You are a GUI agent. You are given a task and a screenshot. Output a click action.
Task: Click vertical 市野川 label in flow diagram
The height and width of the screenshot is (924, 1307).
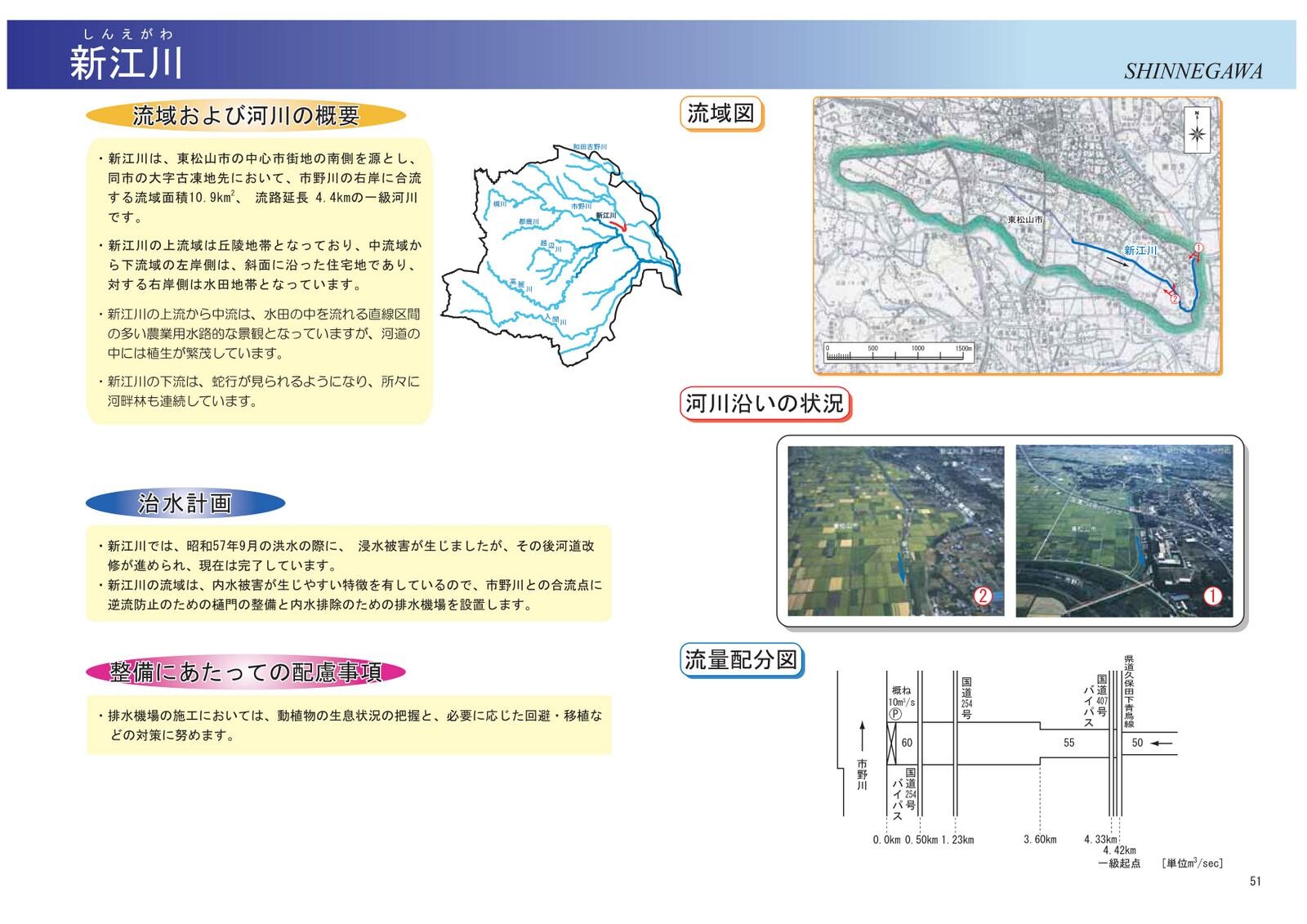click(861, 774)
